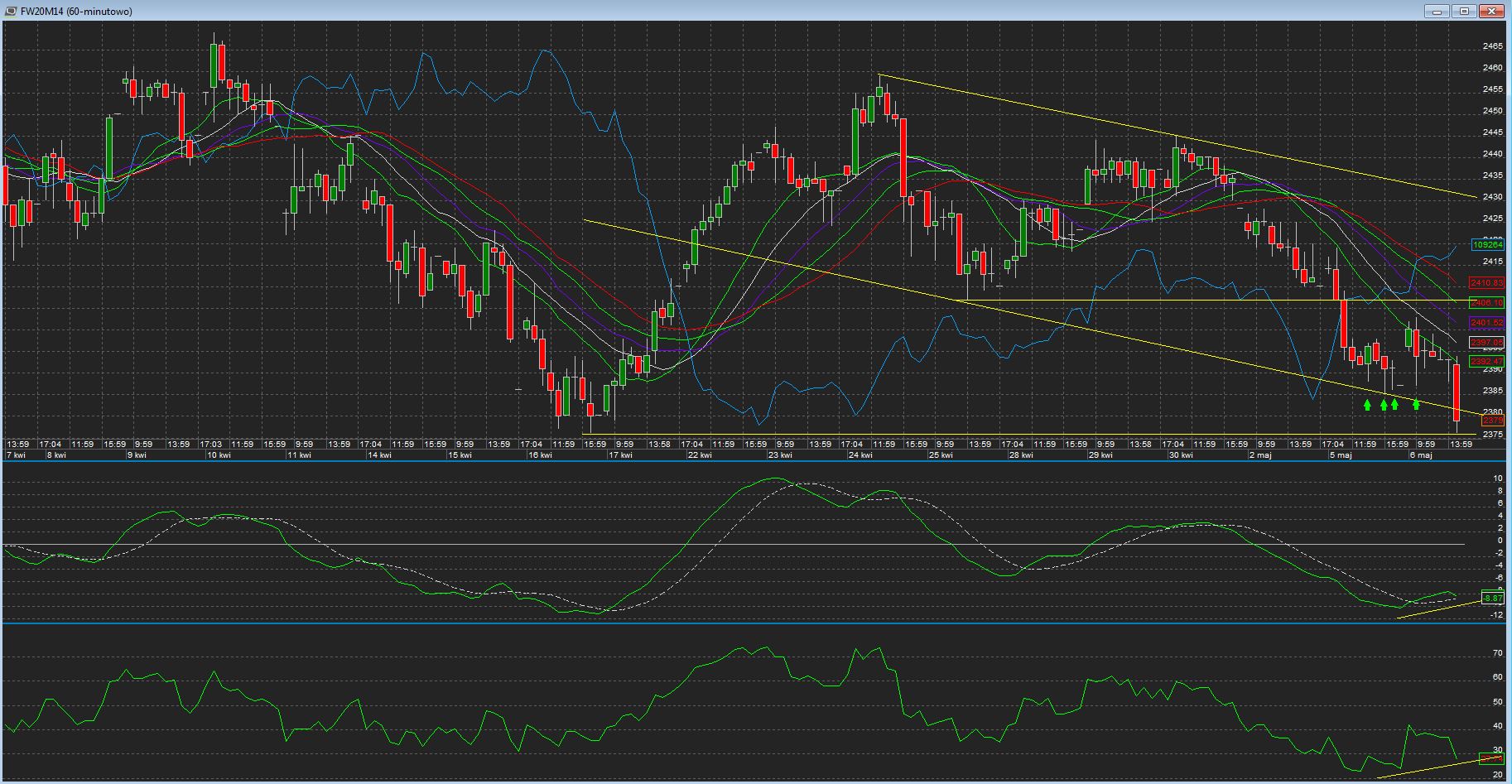This screenshot has width=1512, height=784.
Task: Click the white 2397.05 moving average label
Action: click(1487, 343)
